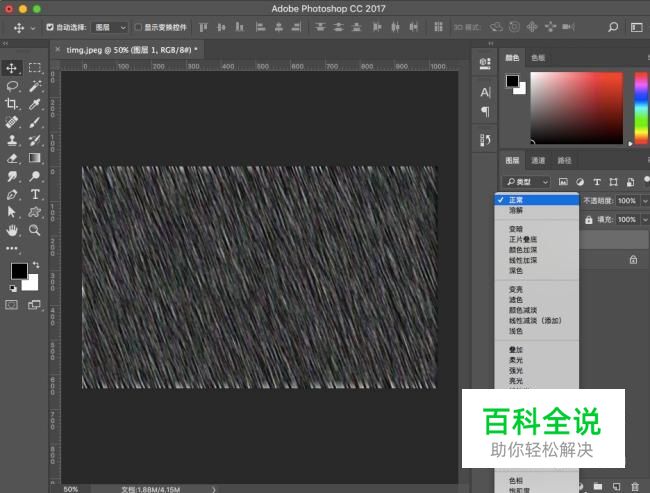Filter layers by type layer icon
Image resolution: width=650 pixels, height=493 pixels.
click(597, 182)
